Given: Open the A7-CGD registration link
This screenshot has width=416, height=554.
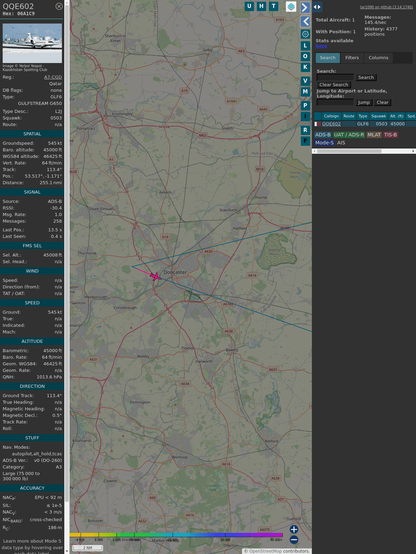Looking at the screenshot, I should pos(53,77).
